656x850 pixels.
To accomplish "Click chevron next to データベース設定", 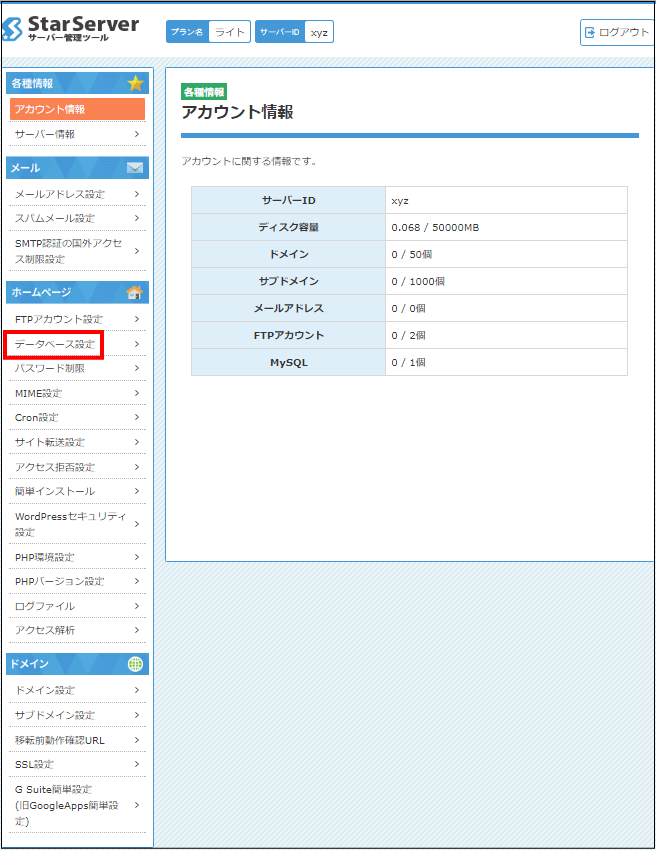I will coord(137,344).
